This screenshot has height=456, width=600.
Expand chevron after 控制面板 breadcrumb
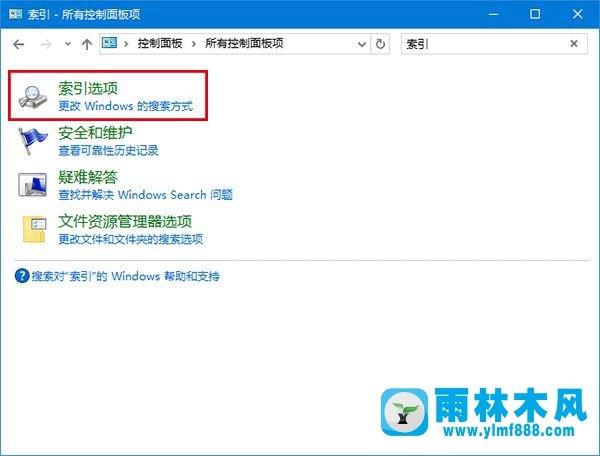pyautogui.click(x=194, y=44)
